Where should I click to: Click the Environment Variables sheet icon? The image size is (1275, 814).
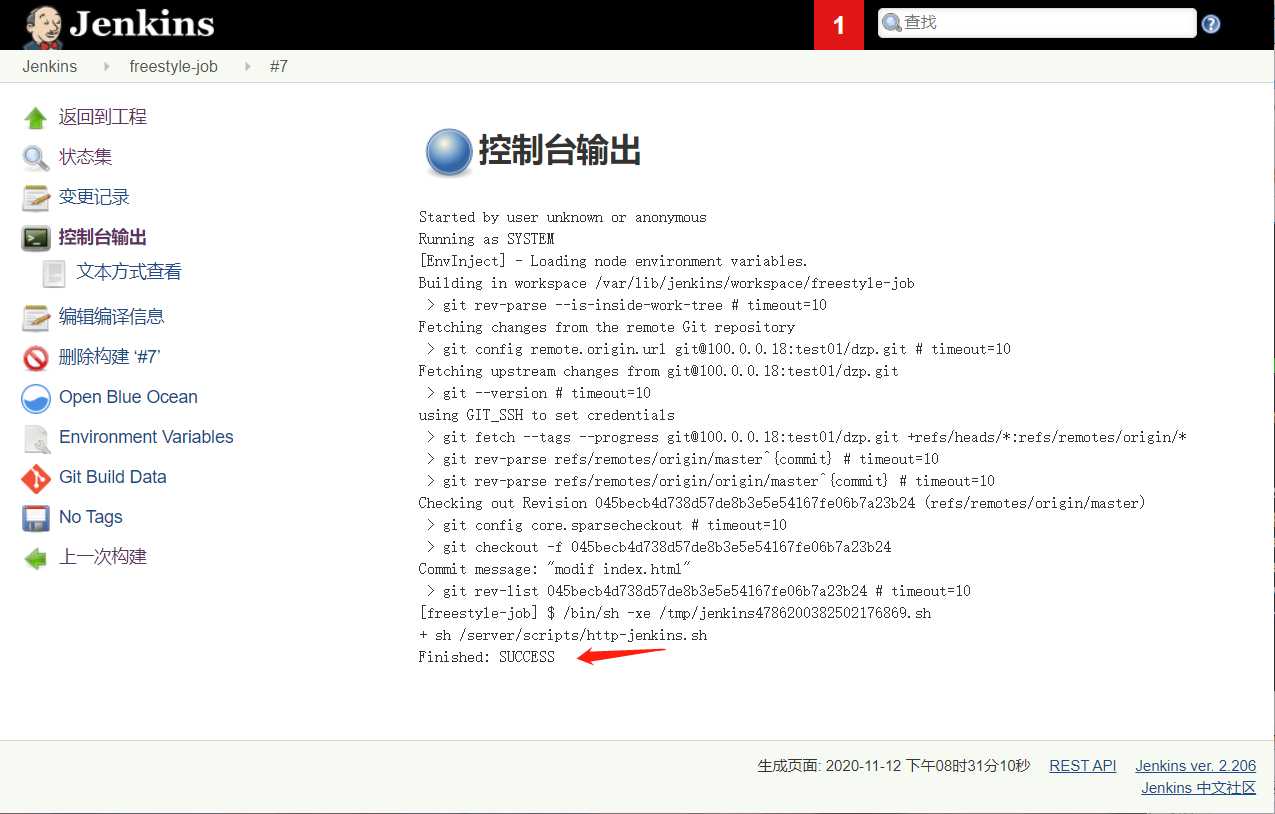[35, 438]
